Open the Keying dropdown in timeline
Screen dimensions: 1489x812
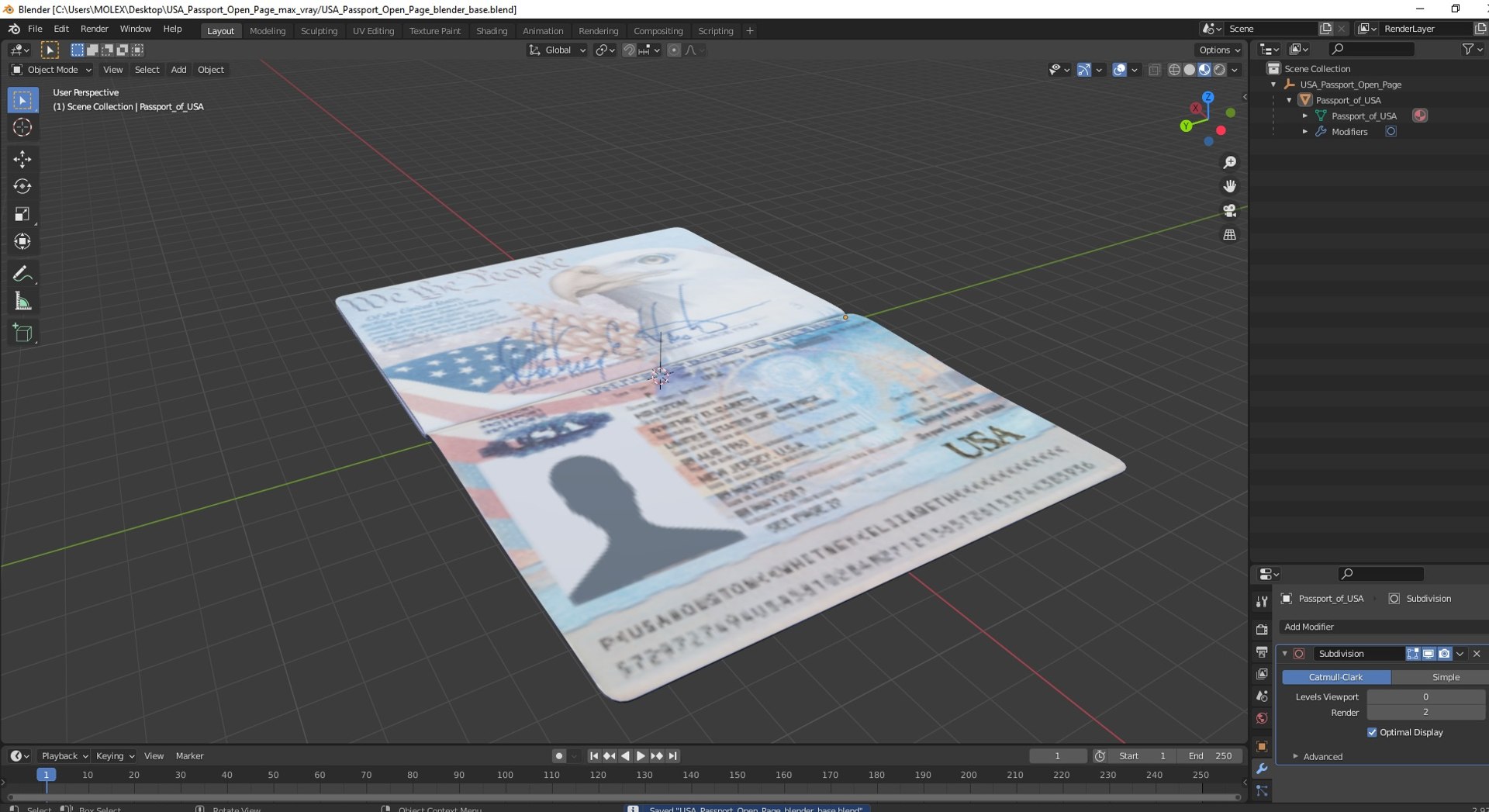tap(115, 756)
